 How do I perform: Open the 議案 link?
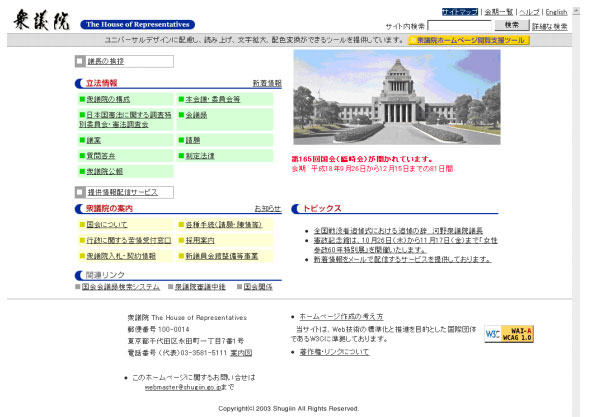(x=94, y=140)
